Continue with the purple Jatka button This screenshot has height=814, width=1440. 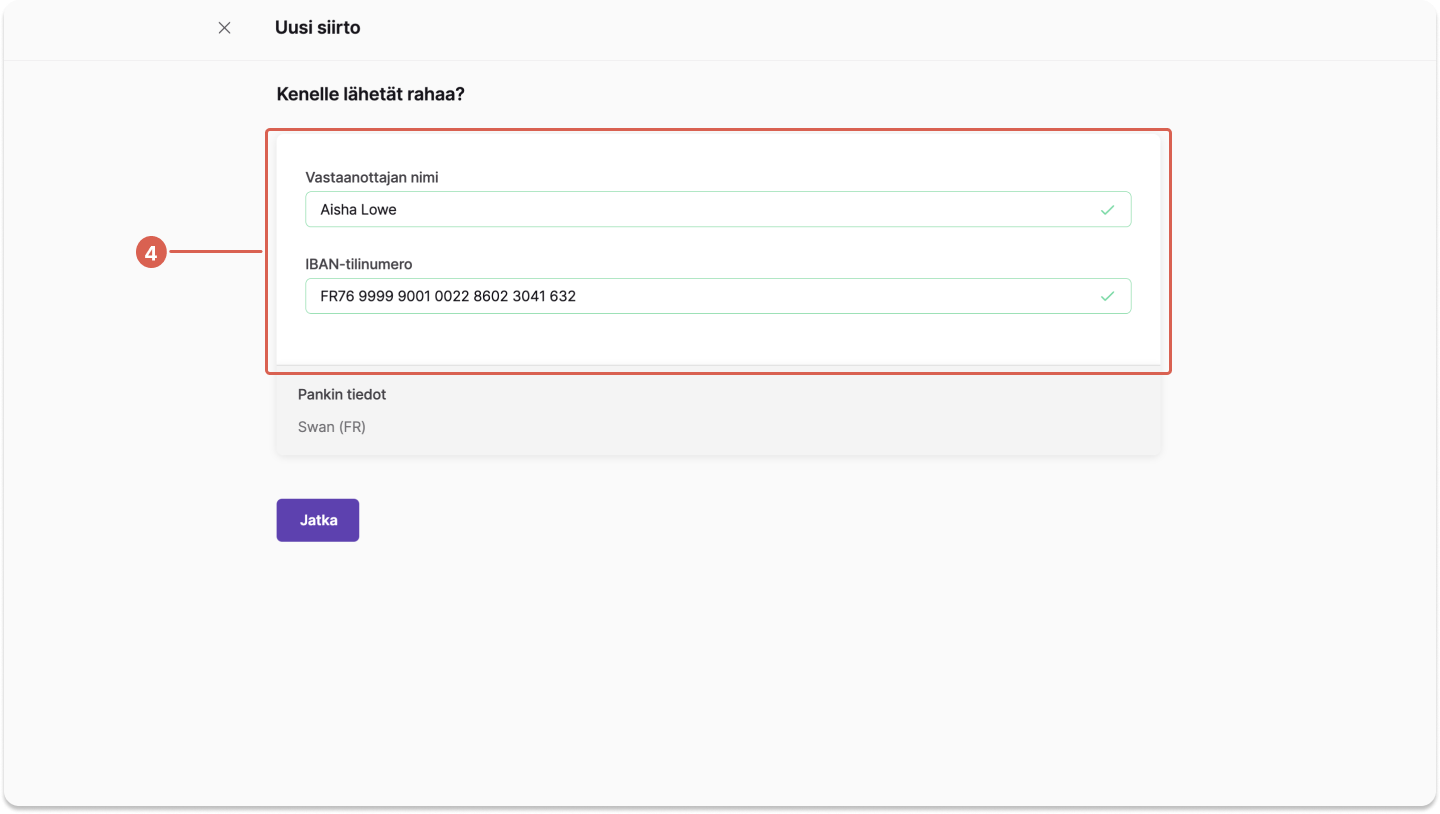click(x=318, y=520)
